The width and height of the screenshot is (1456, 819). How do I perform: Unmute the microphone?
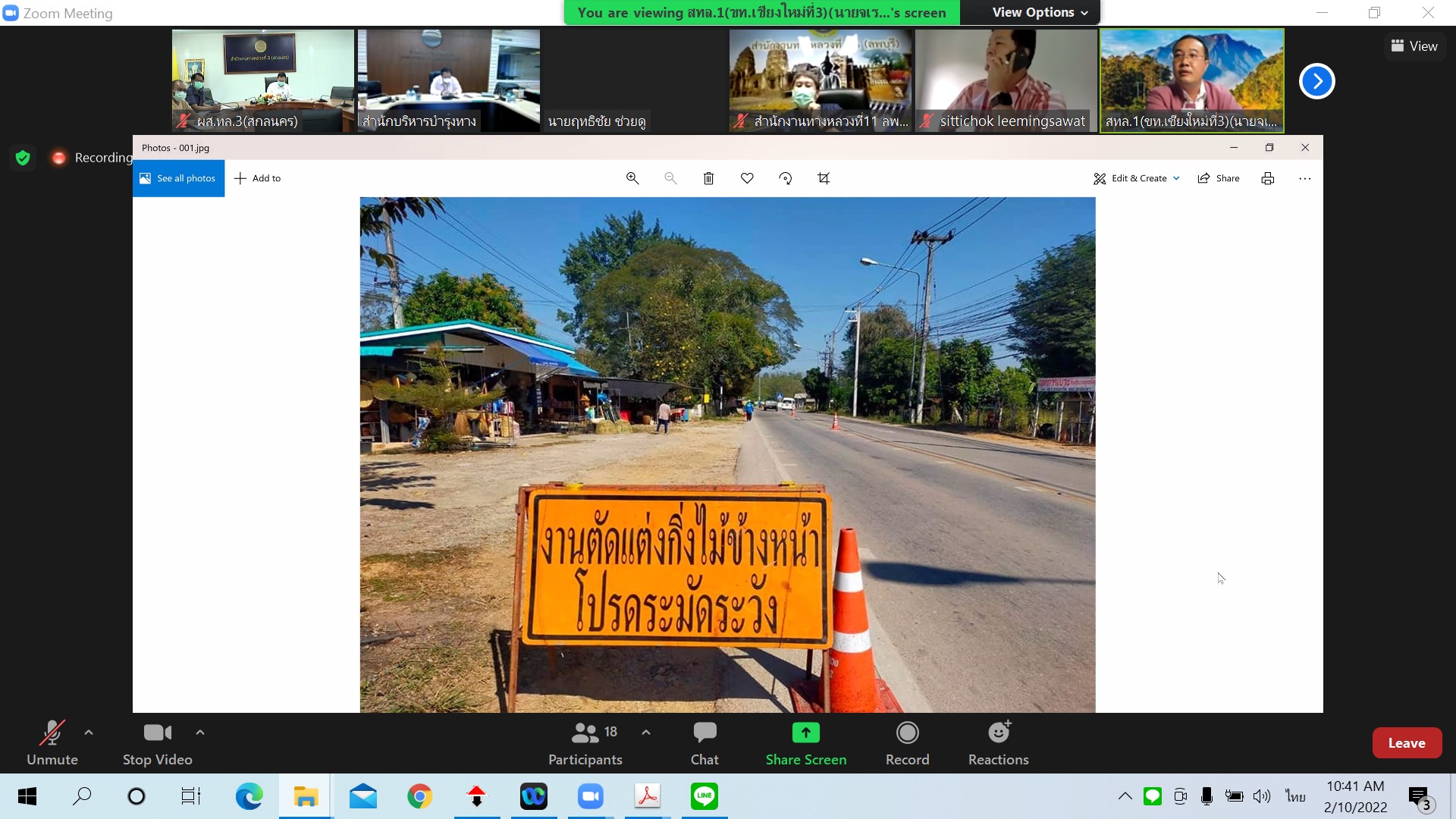coord(52,742)
